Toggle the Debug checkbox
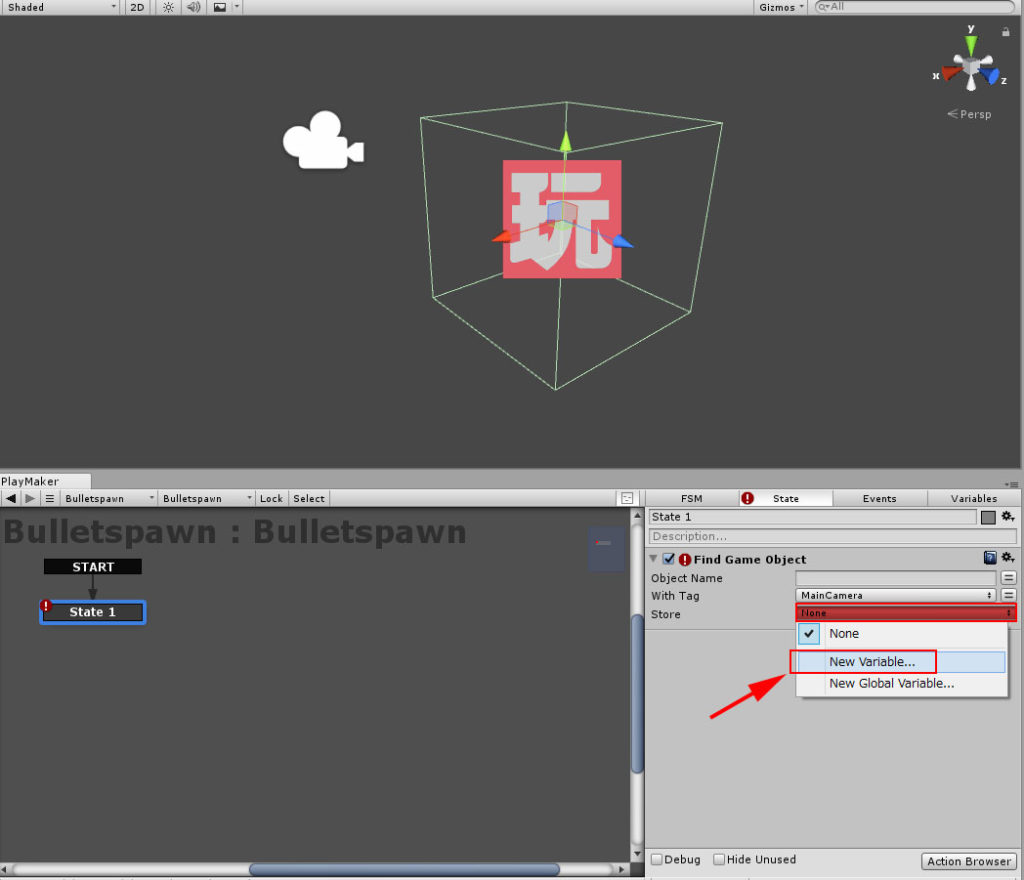The width and height of the screenshot is (1024, 880). (x=655, y=859)
